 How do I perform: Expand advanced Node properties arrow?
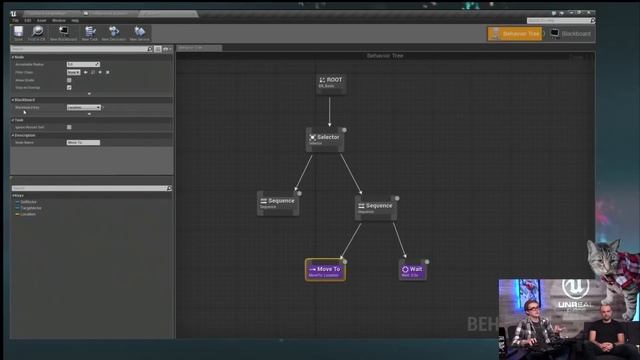click(89, 94)
